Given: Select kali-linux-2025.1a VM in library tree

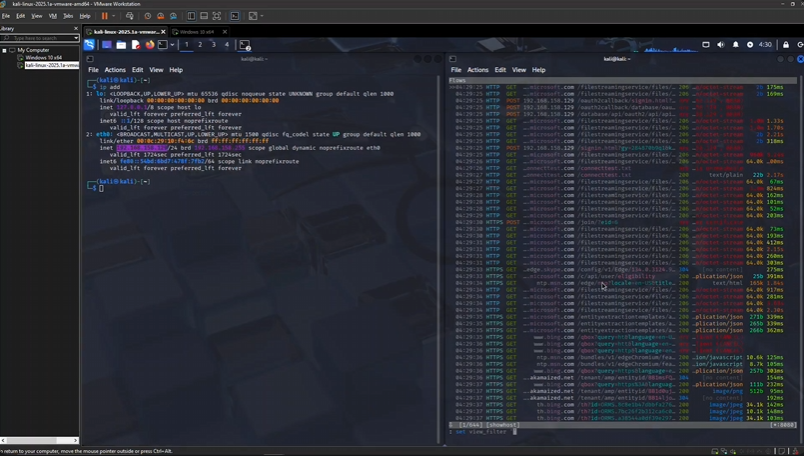Looking at the screenshot, I should tap(51, 65).
